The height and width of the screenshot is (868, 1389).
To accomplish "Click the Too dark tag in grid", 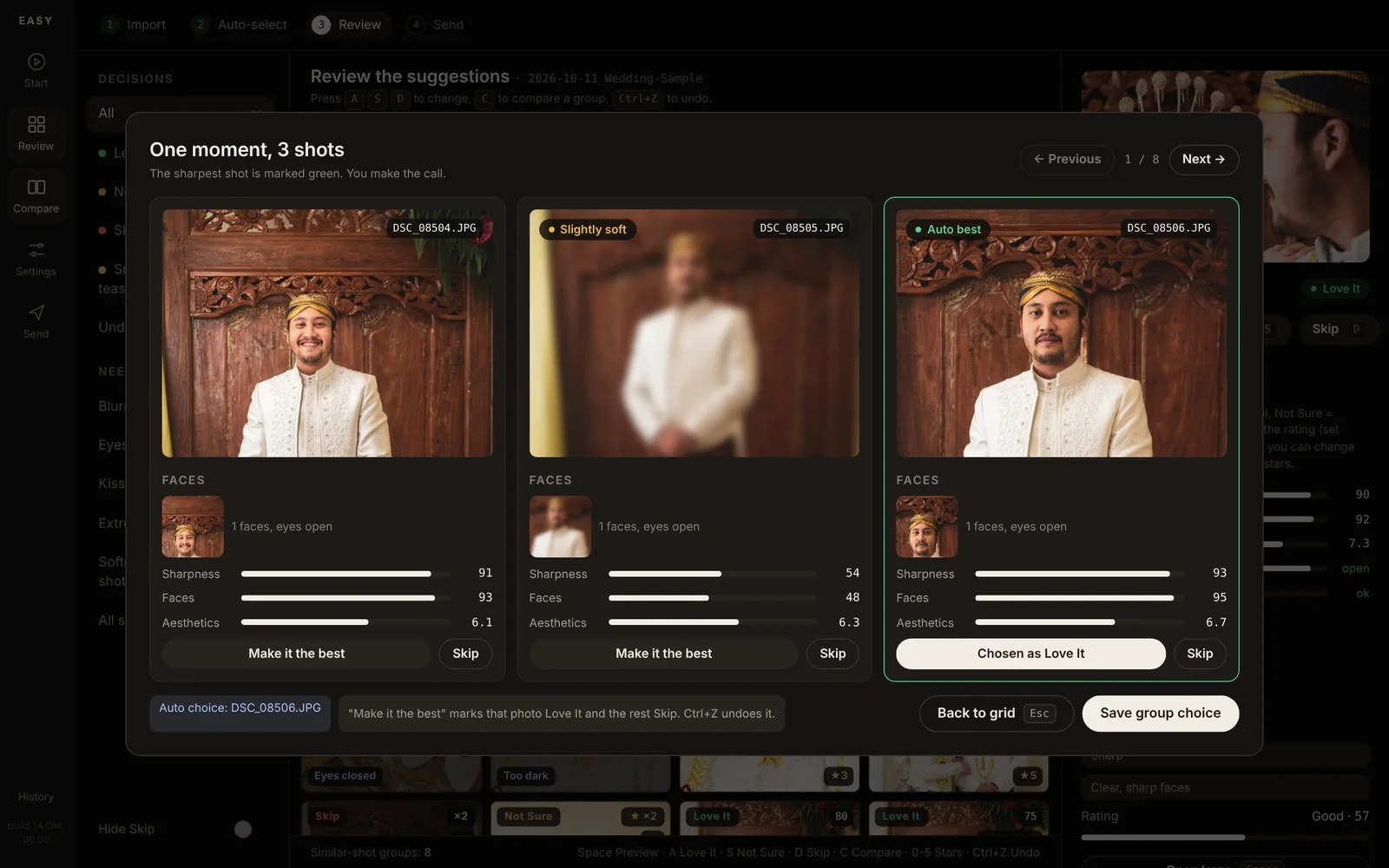I will point(526,775).
